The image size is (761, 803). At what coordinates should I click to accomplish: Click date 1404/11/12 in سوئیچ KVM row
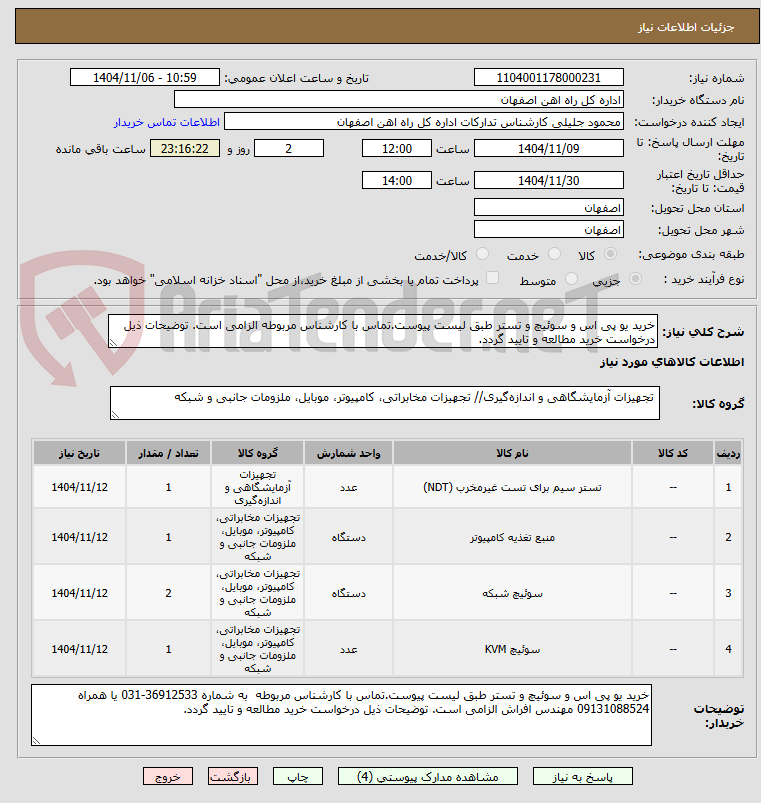click(x=79, y=649)
